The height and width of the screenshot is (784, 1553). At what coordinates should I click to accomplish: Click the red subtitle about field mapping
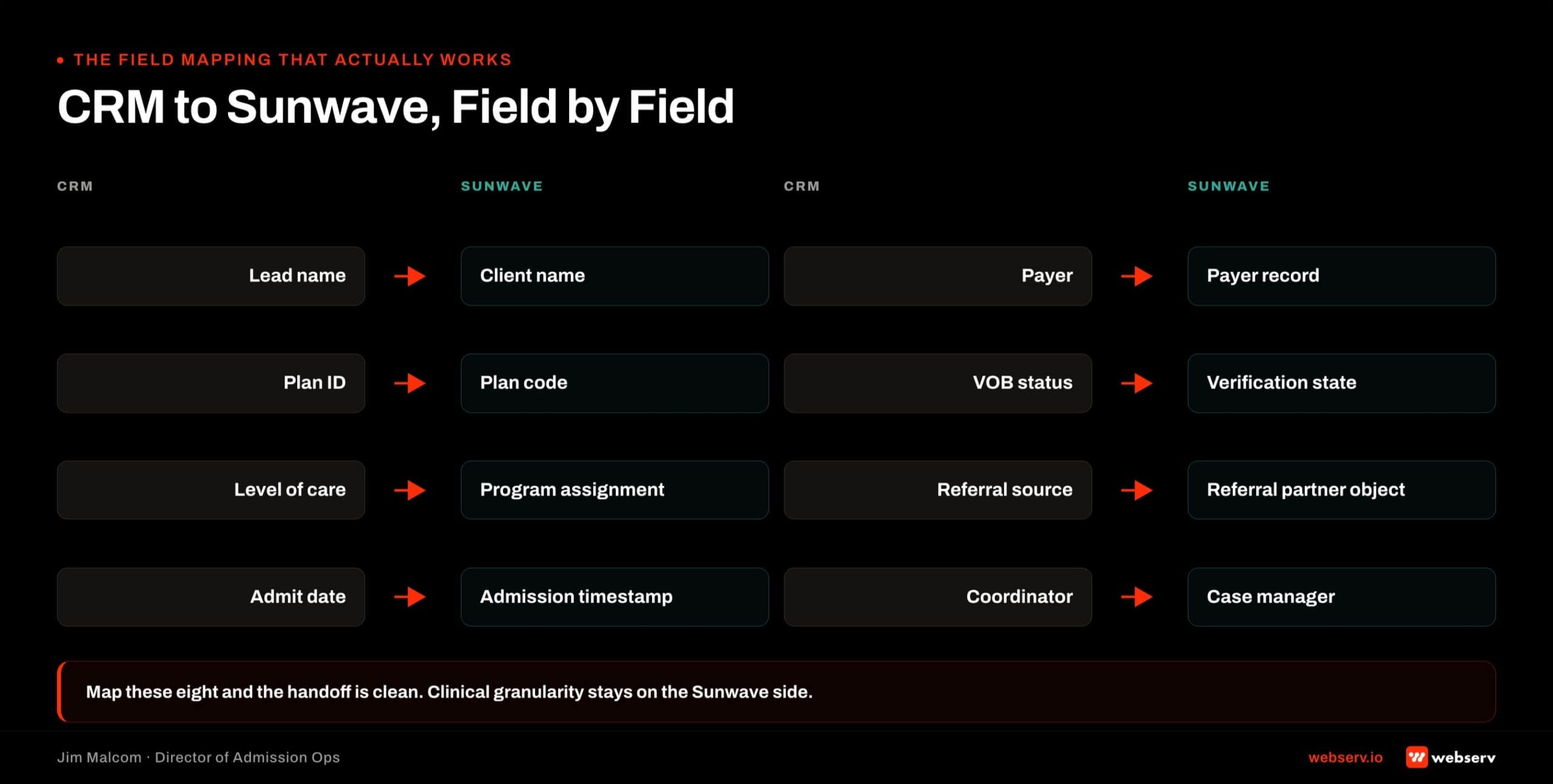click(292, 59)
